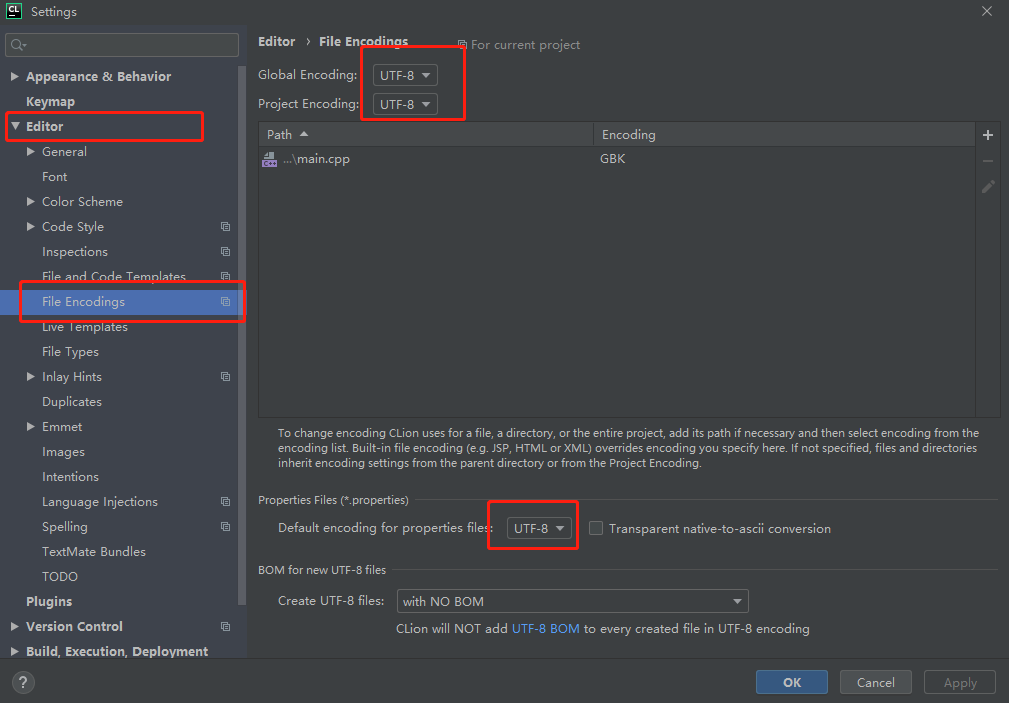Screen dimensions: 1009x703
Task: Click in the settings search field
Action: [x=122, y=44]
